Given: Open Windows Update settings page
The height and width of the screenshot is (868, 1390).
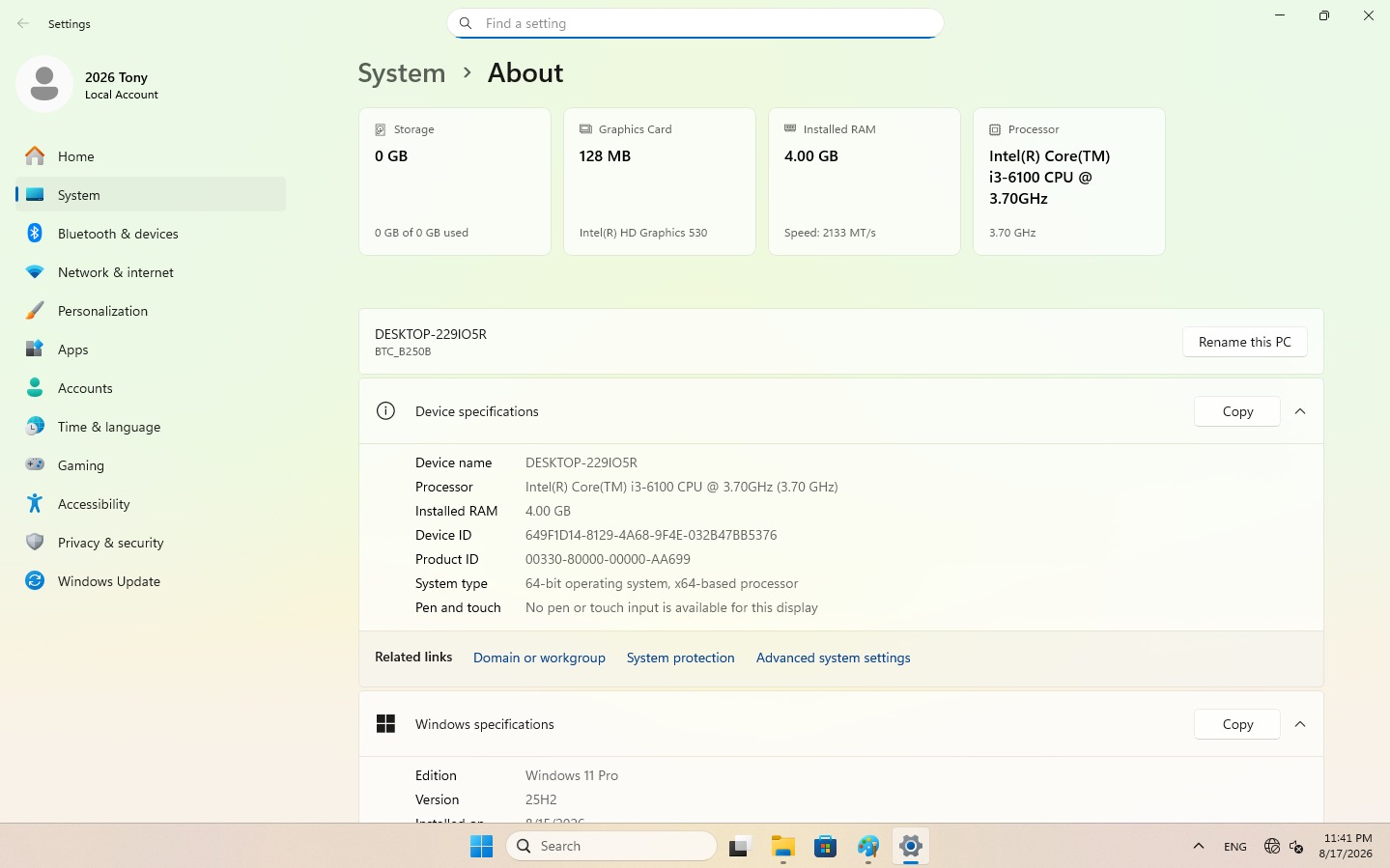Looking at the screenshot, I should pyautogui.click(x=151, y=580).
